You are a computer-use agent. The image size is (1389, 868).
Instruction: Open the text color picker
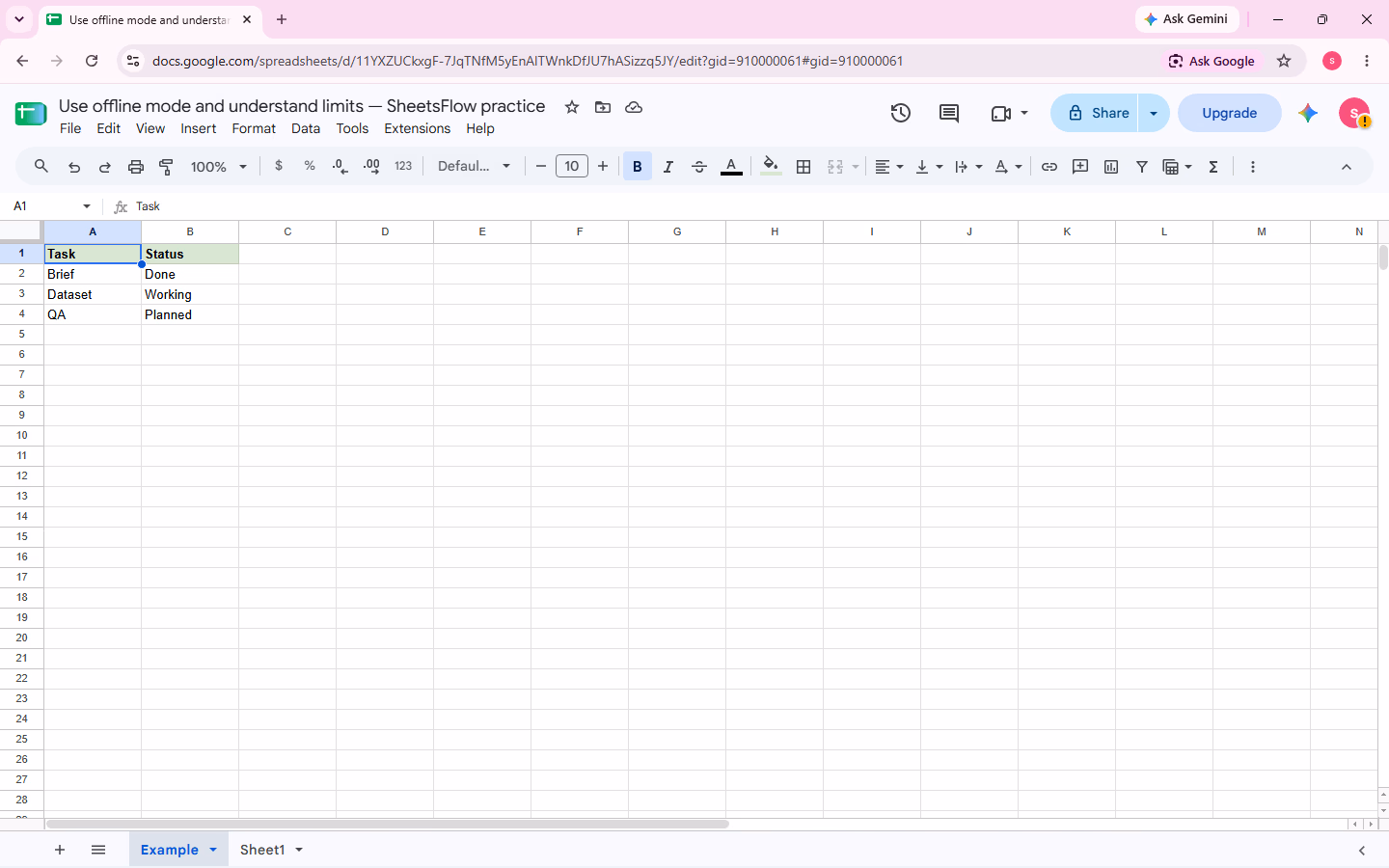pyautogui.click(x=731, y=167)
